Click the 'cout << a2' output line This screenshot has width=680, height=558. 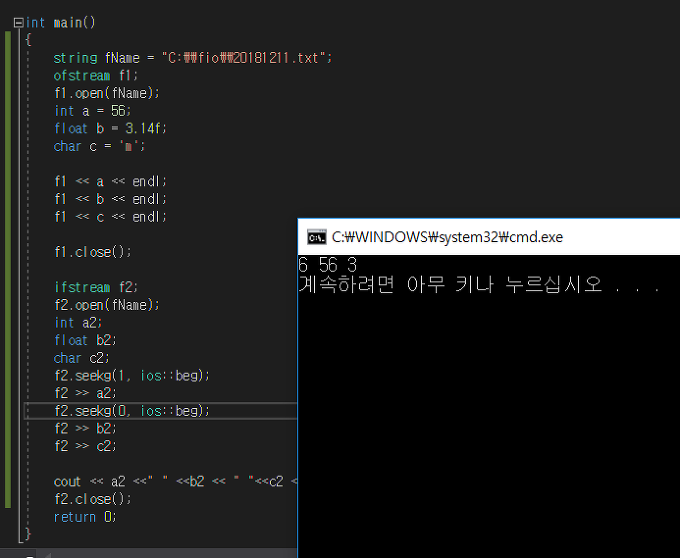tap(176, 481)
